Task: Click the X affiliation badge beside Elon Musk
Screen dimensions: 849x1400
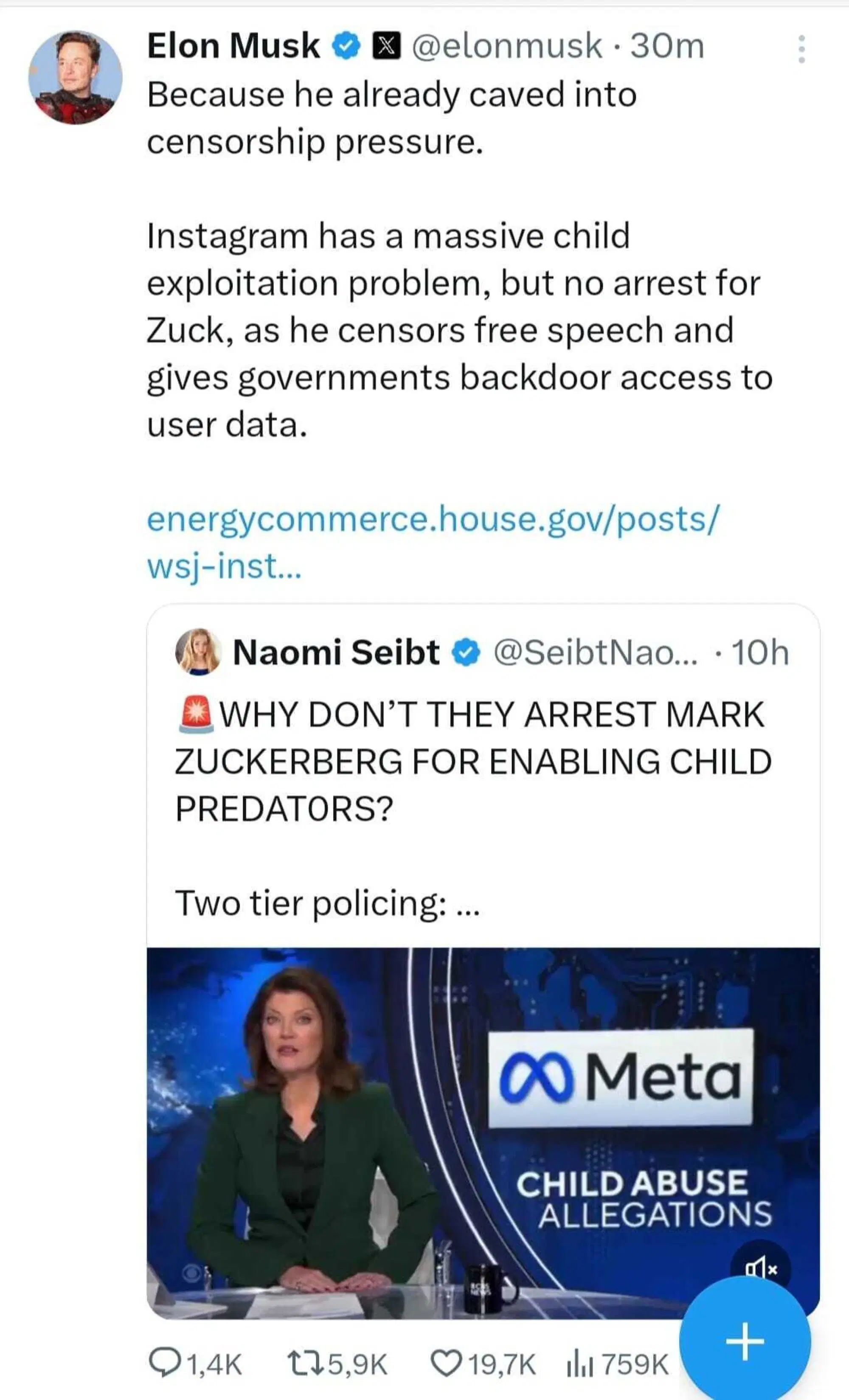Action: point(386,45)
